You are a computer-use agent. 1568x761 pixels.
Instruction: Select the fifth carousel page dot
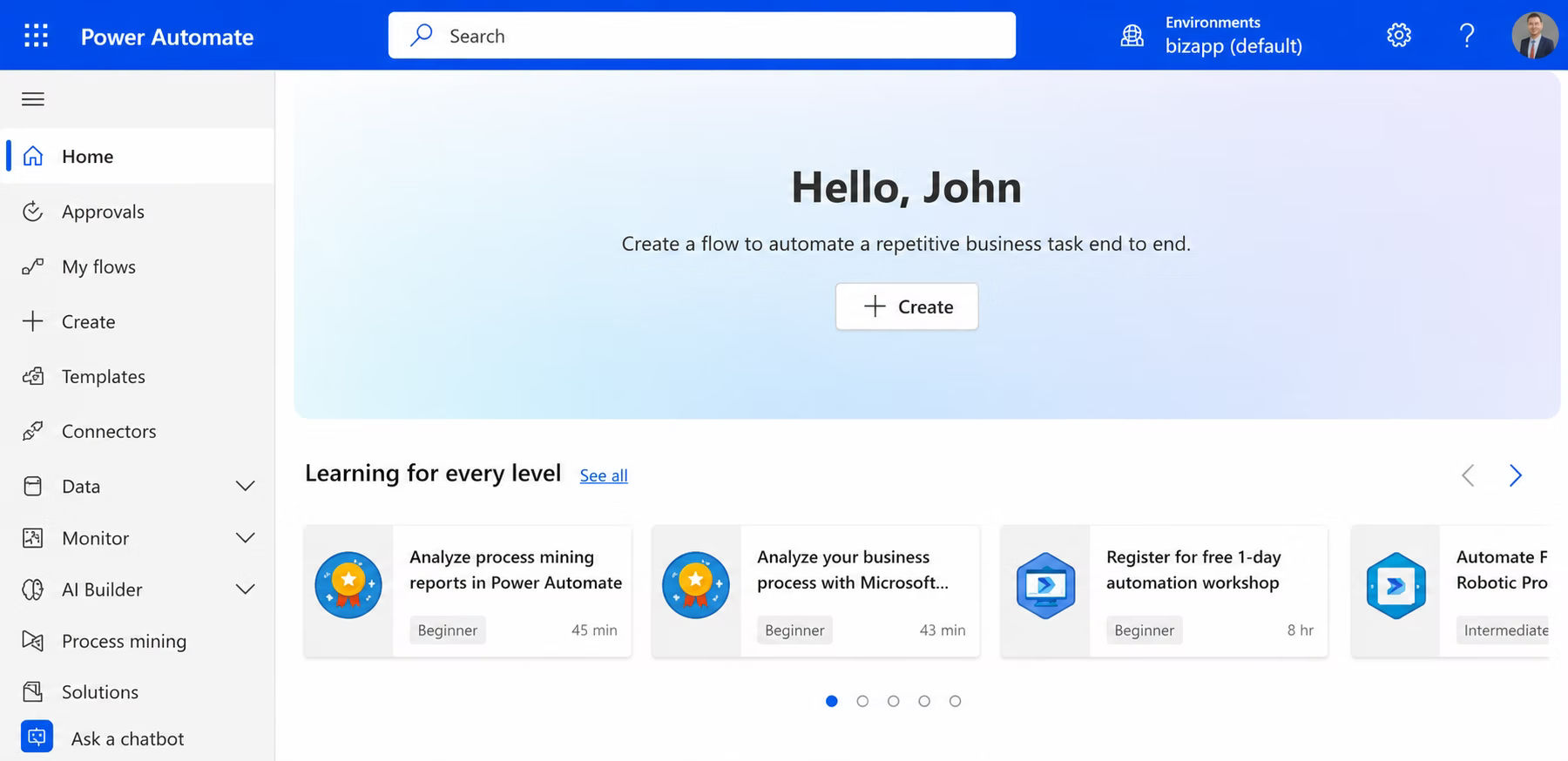(x=956, y=701)
